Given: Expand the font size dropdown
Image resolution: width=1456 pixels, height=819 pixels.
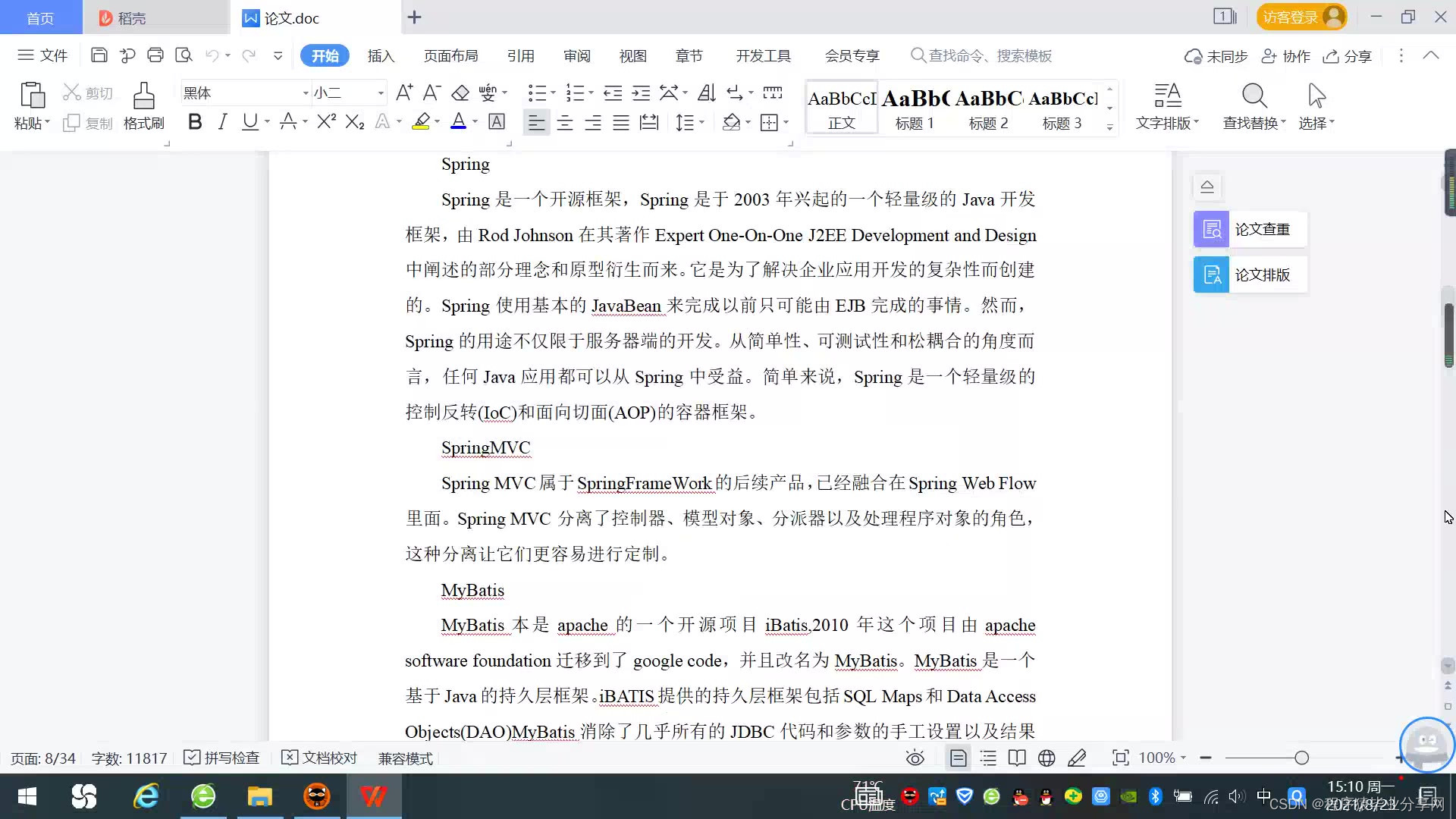Looking at the screenshot, I should coord(381,93).
